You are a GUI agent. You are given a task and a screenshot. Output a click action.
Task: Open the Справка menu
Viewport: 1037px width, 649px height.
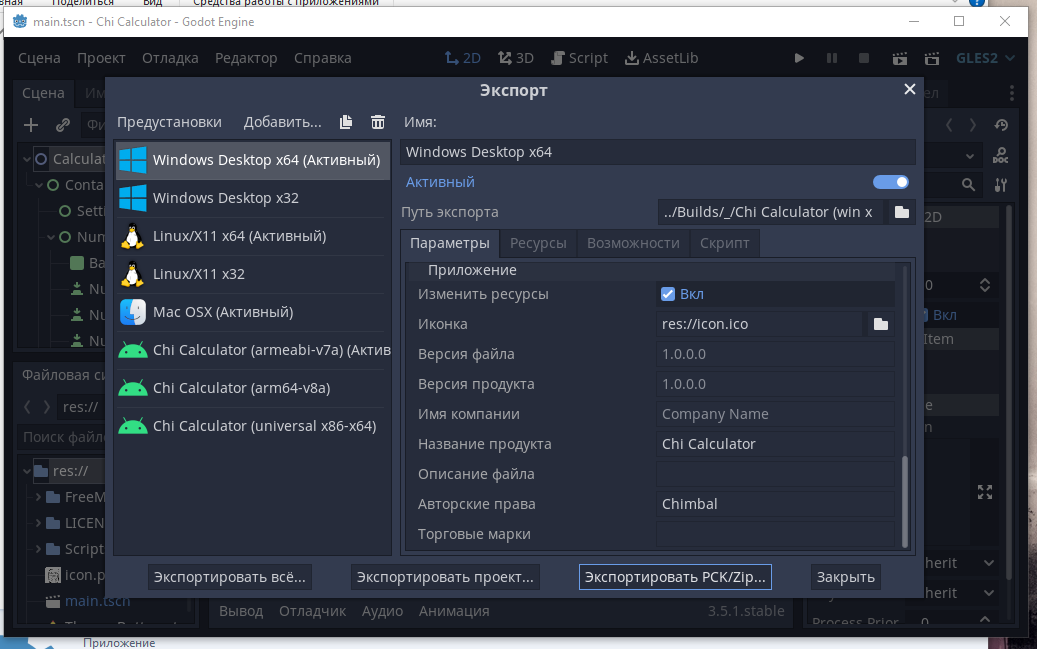(323, 58)
